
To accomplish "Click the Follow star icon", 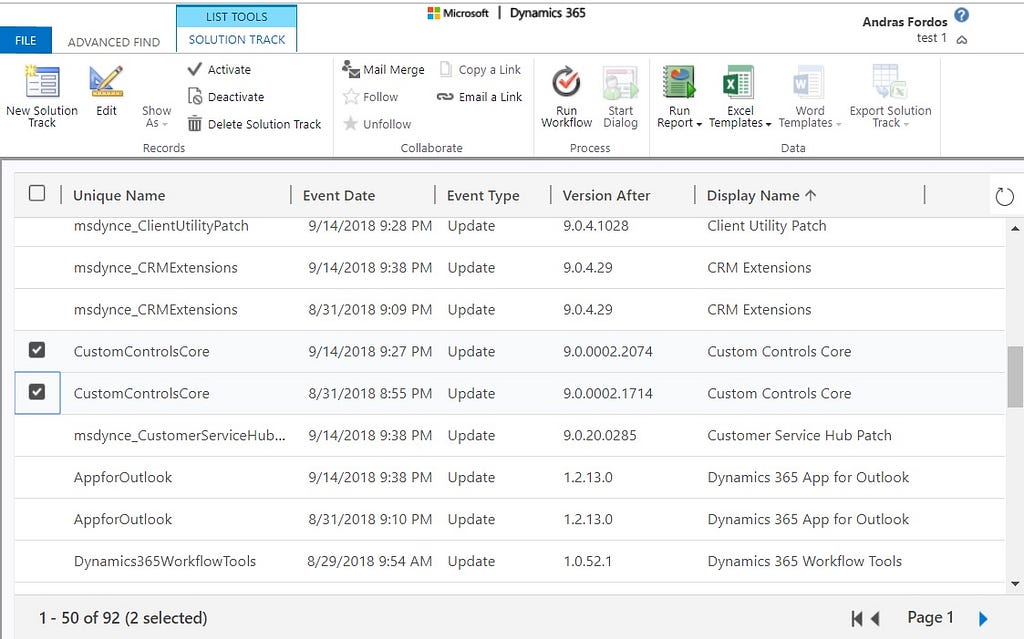I will (x=351, y=97).
